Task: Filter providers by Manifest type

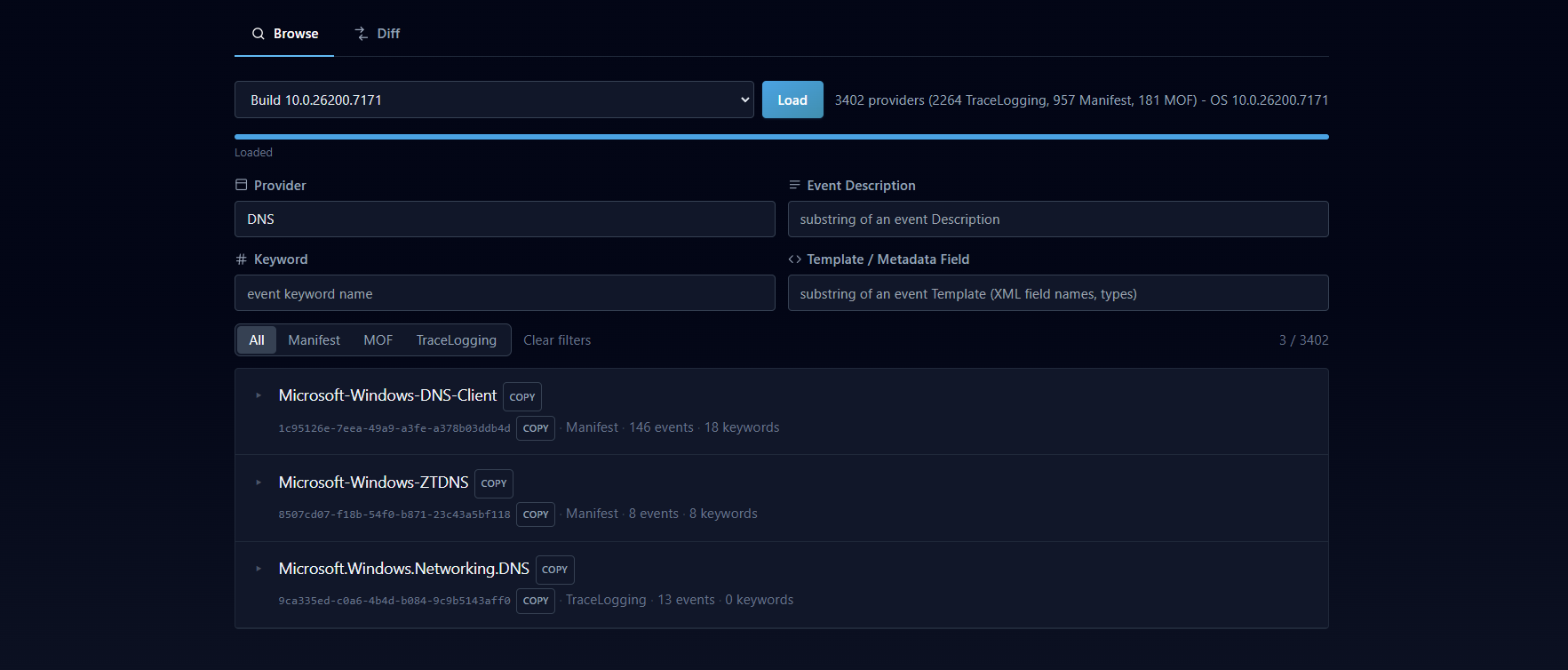Action: (314, 340)
